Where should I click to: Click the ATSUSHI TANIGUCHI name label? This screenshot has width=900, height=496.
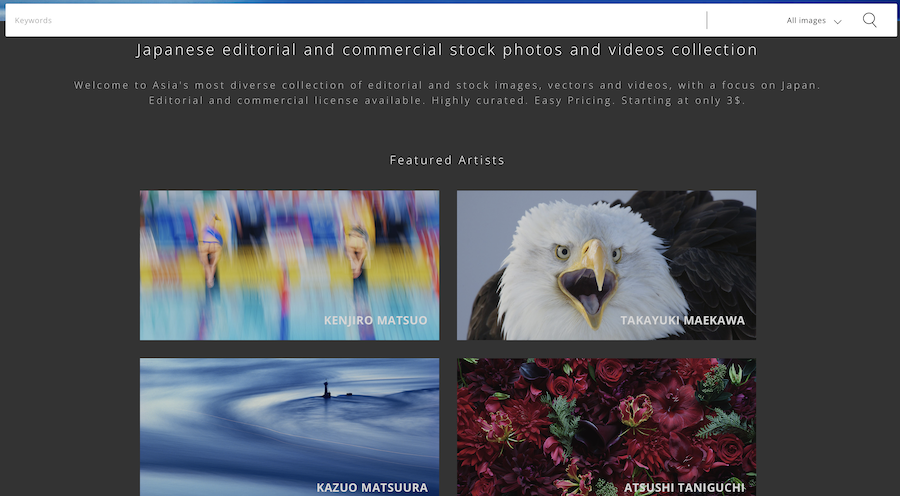(684, 487)
